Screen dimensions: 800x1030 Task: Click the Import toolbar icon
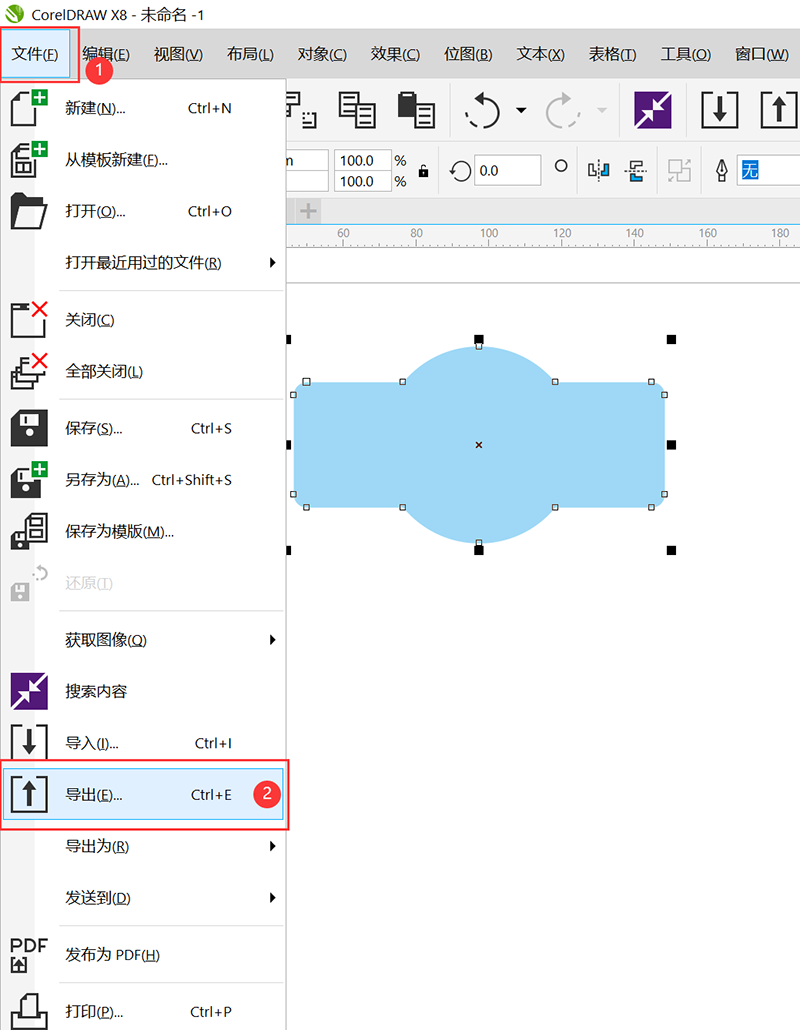719,110
